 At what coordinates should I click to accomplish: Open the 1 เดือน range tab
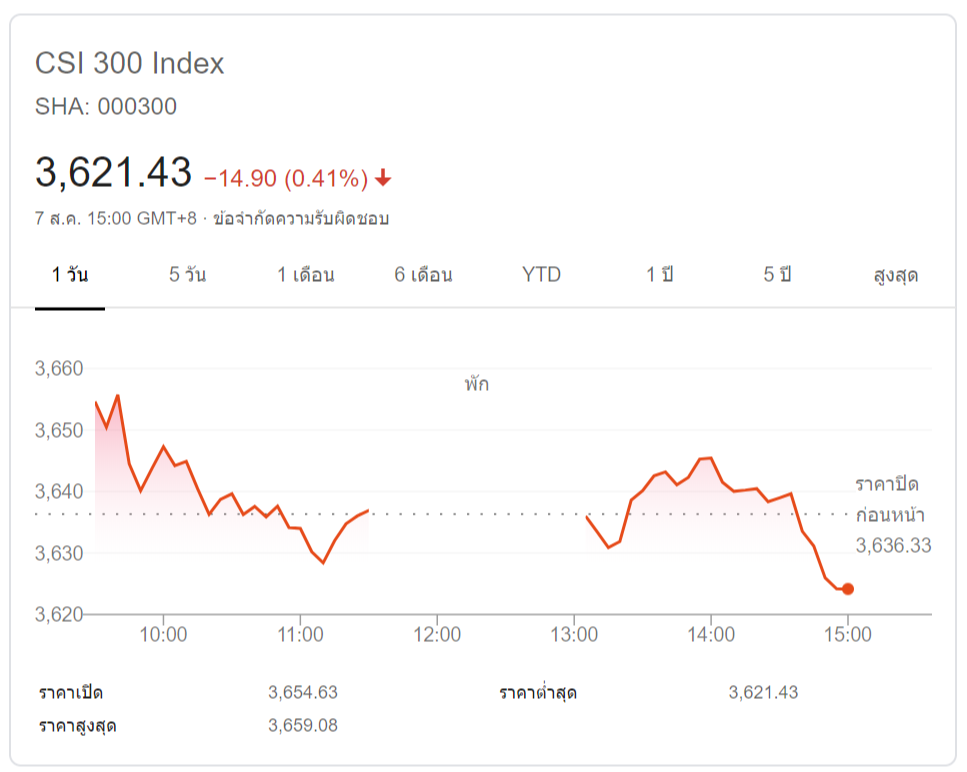(306, 275)
